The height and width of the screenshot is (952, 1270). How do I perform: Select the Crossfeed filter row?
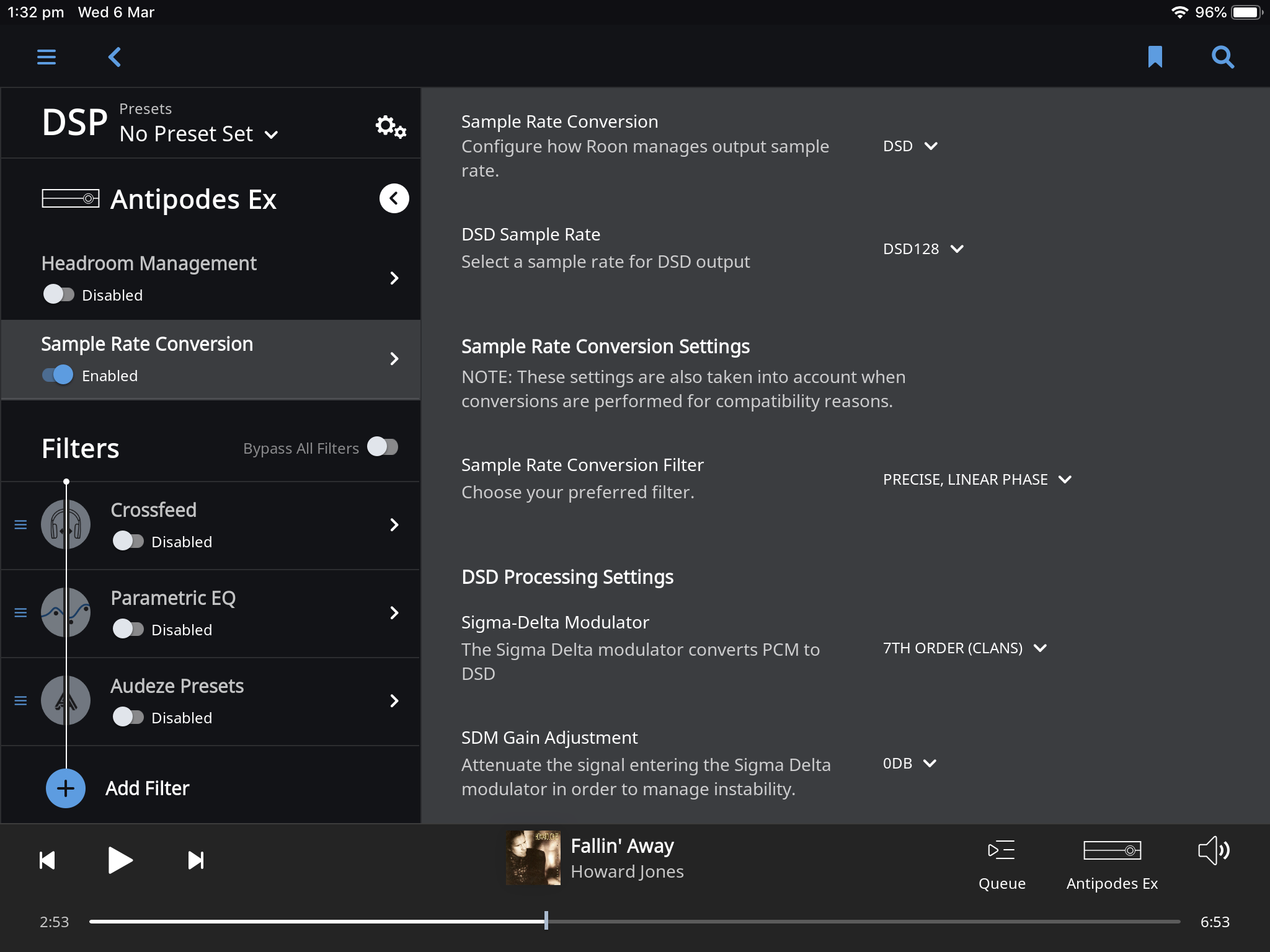[x=211, y=525]
